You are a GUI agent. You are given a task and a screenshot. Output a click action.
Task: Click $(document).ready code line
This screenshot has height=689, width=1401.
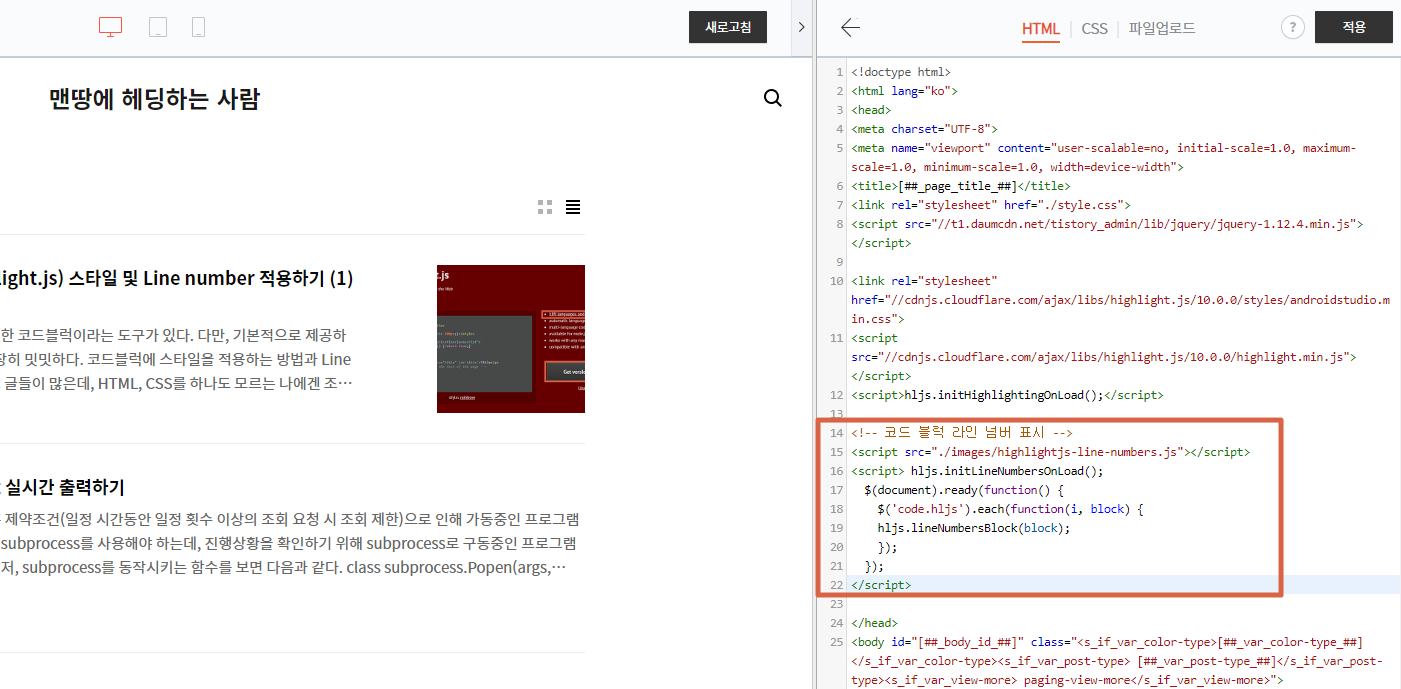[964, 490]
